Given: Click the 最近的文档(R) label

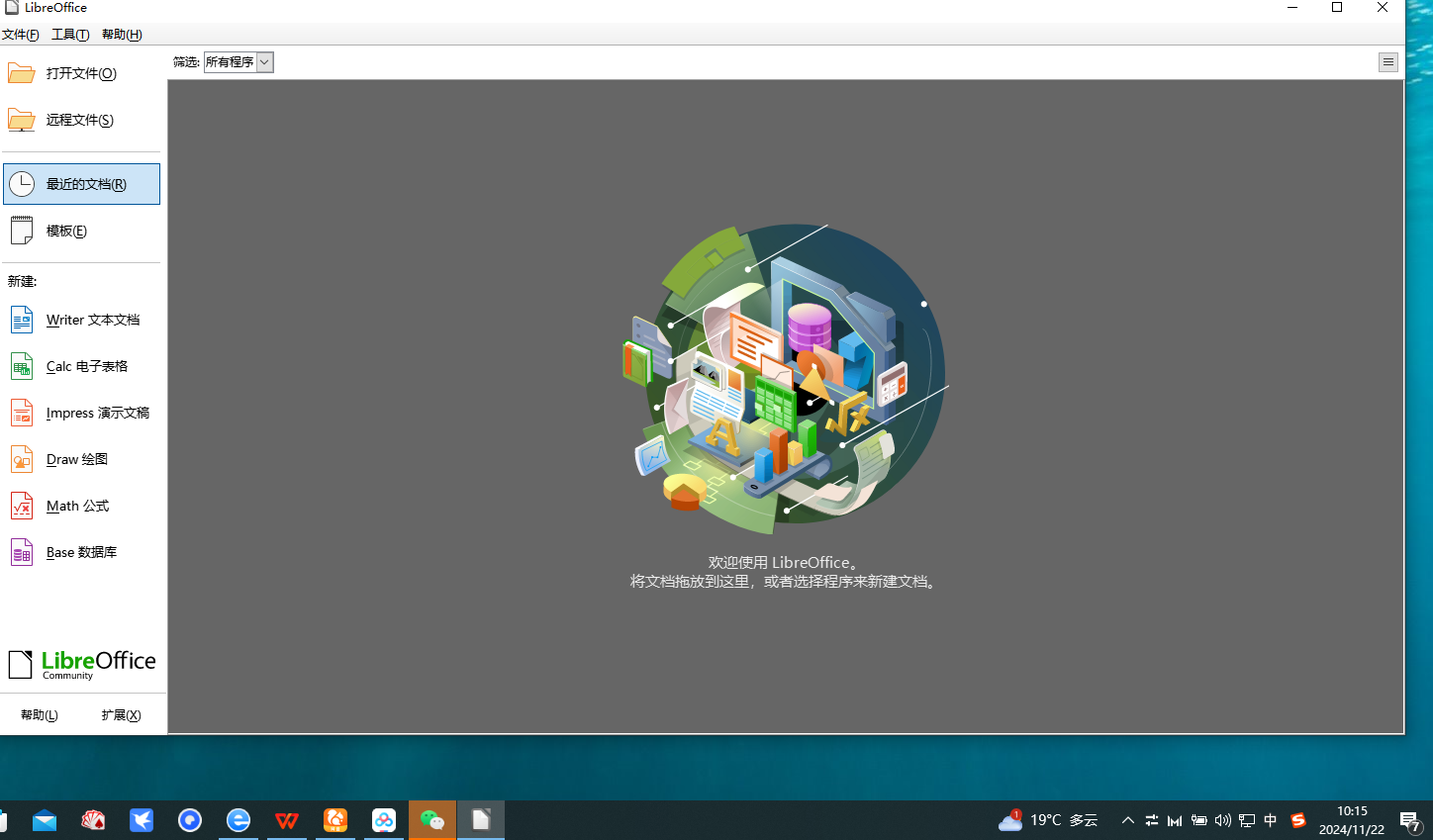Looking at the screenshot, I should [86, 184].
